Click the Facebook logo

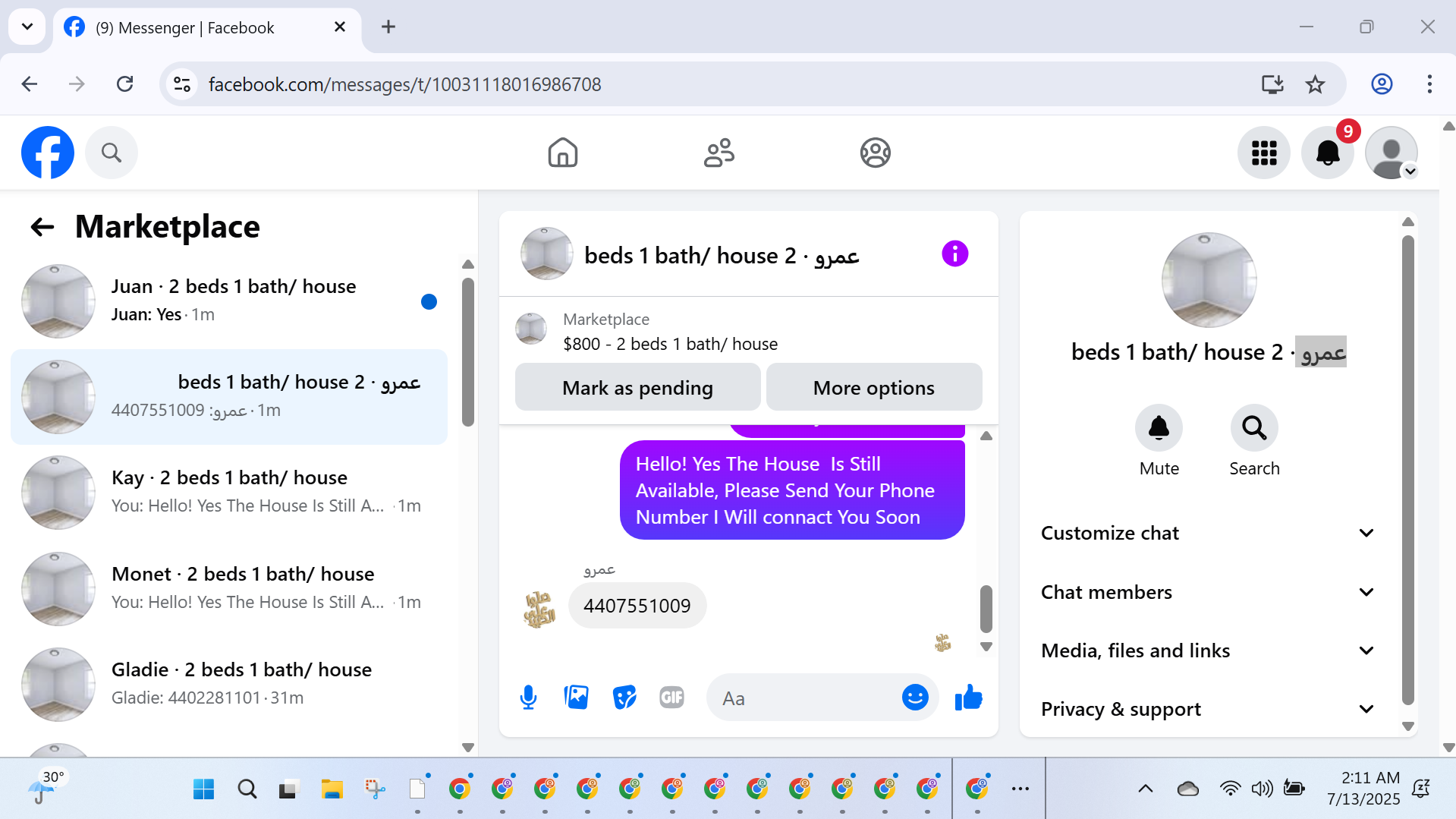(48, 153)
